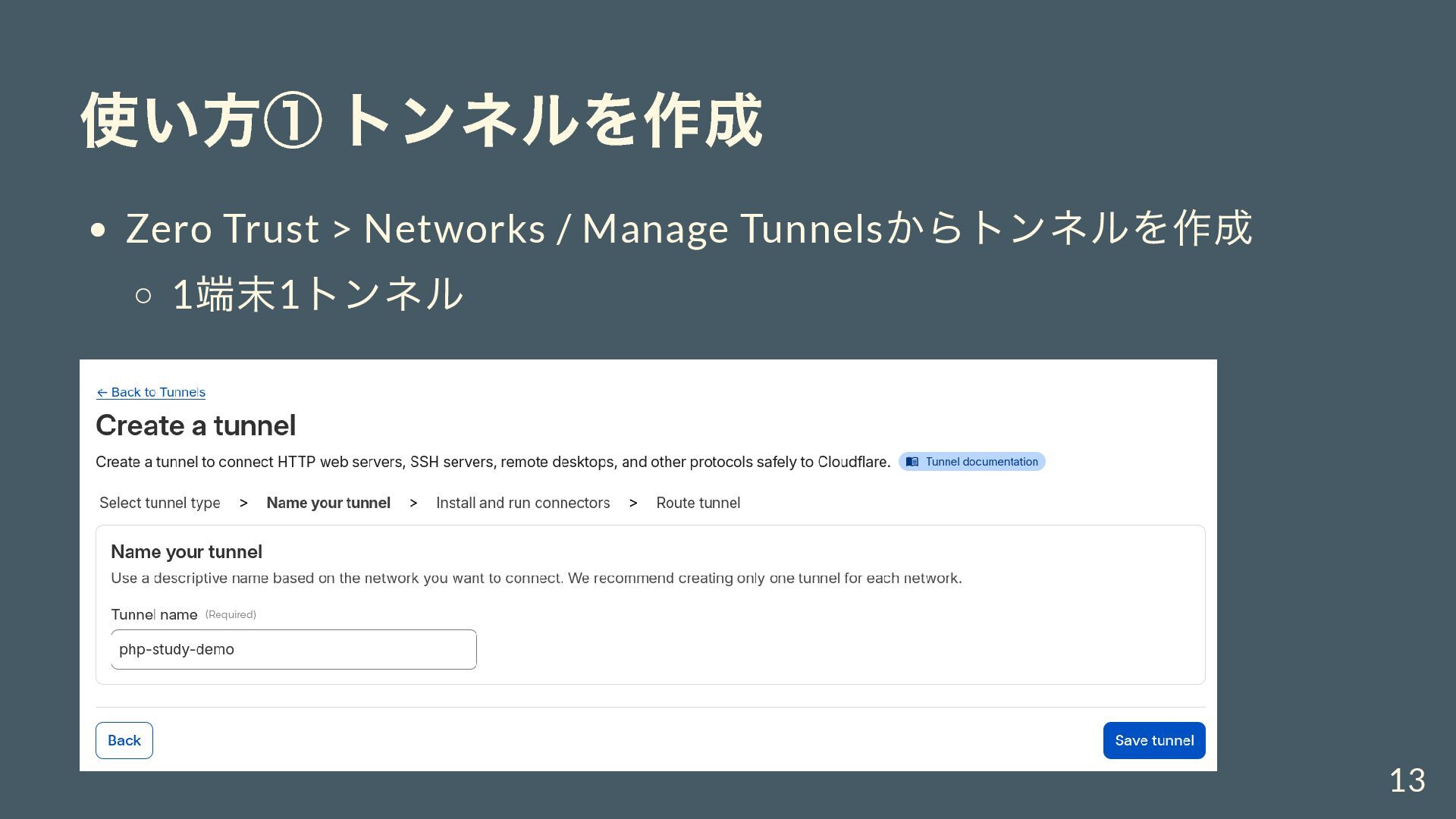Viewport: 1456px width, 819px height.
Task: Click chevron after Name your tunnel step
Action: [x=413, y=504]
